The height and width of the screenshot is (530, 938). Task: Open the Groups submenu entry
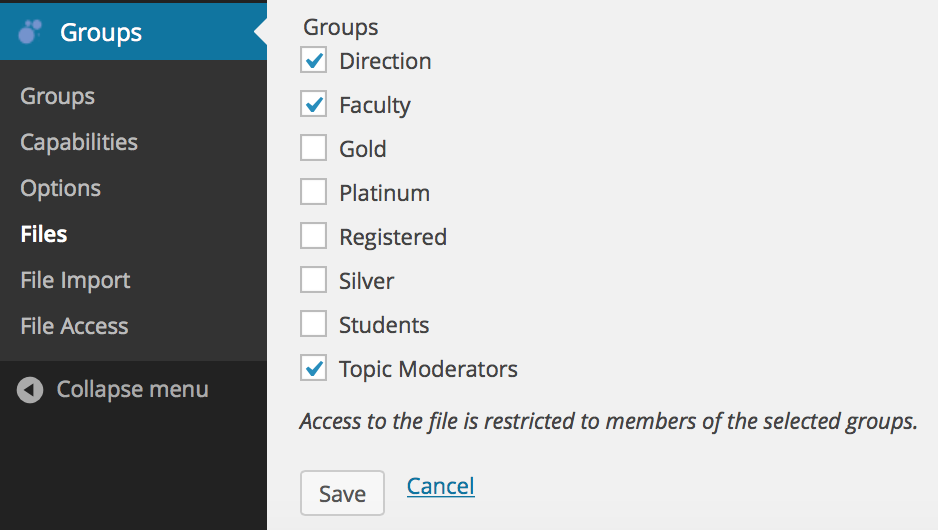57,96
